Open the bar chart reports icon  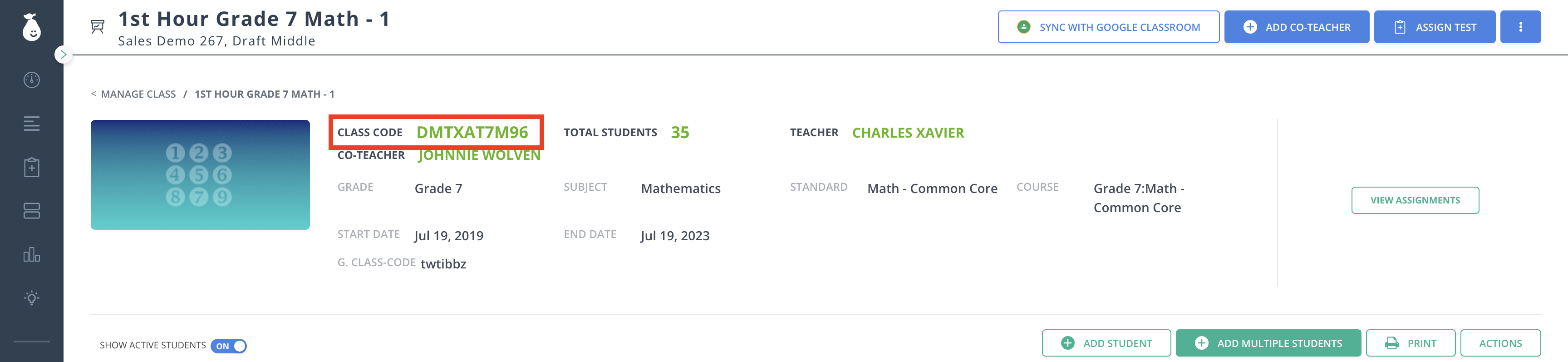click(x=31, y=255)
